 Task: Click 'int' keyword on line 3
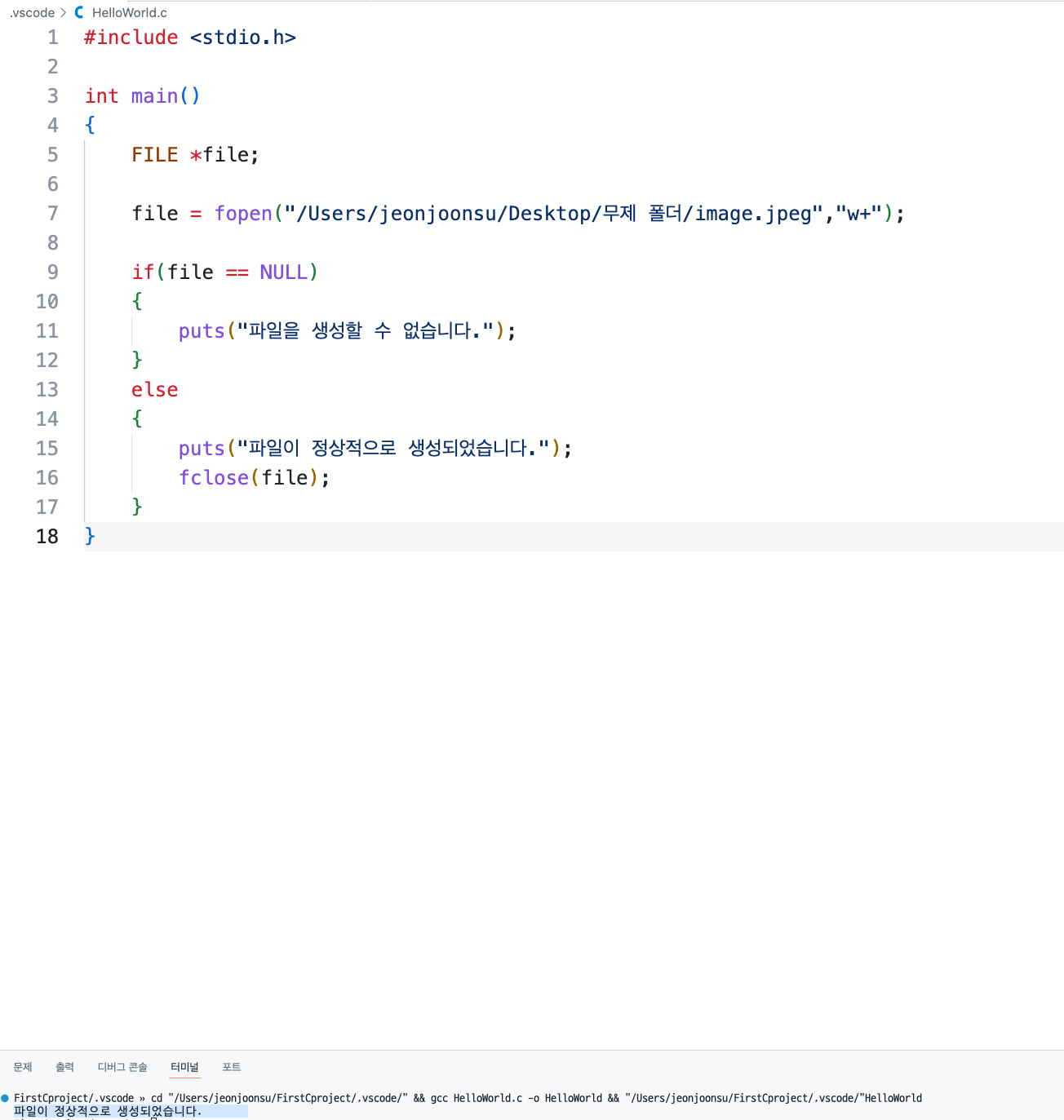click(102, 96)
